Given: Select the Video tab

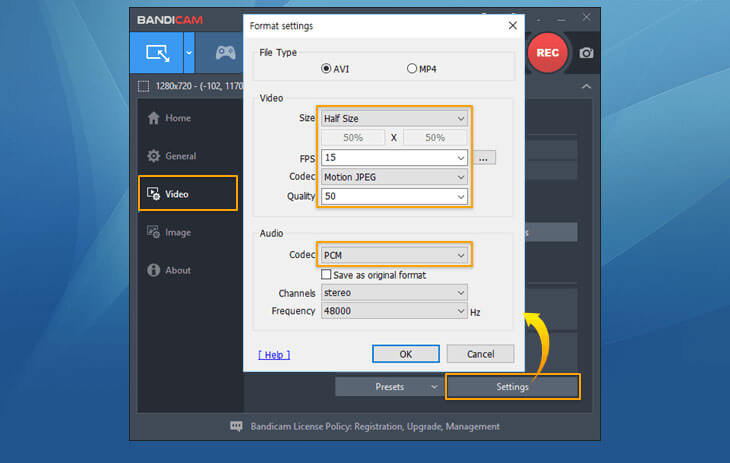Looking at the screenshot, I should [x=188, y=194].
